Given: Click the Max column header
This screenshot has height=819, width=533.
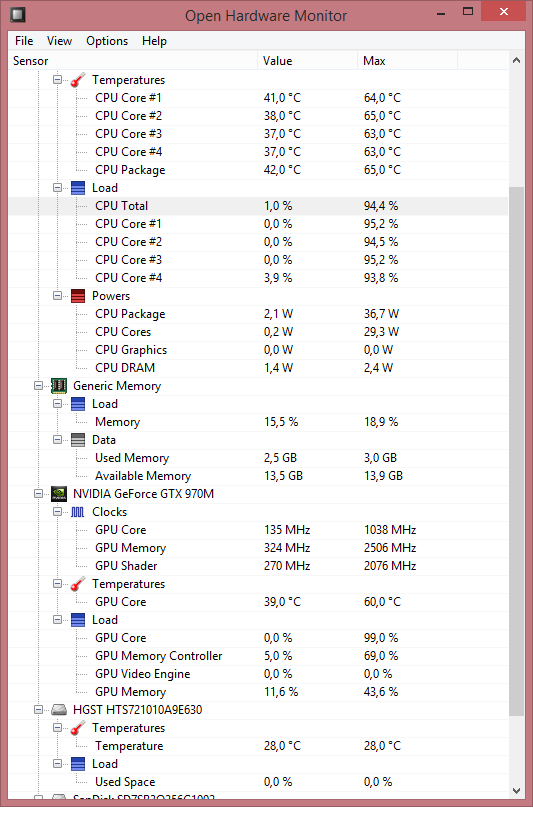Looking at the screenshot, I should (x=407, y=61).
